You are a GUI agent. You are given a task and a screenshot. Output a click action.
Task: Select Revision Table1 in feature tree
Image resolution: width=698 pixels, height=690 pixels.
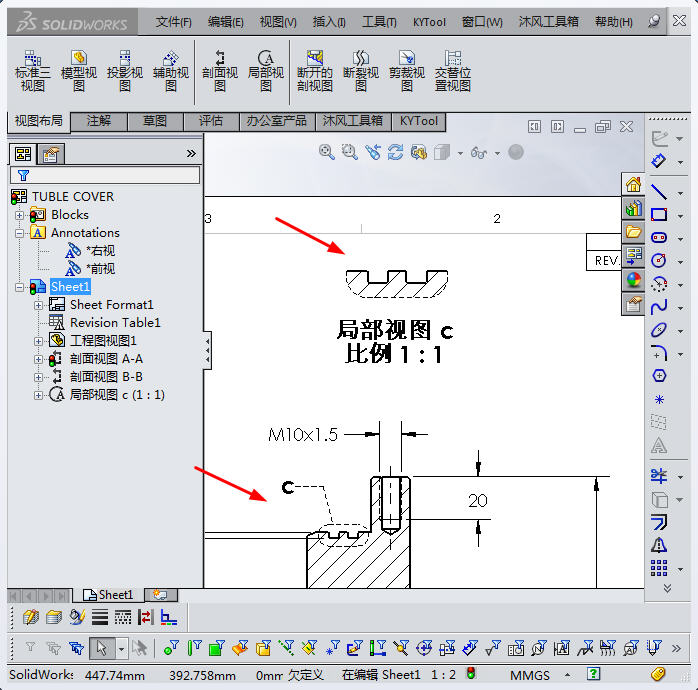[114, 323]
